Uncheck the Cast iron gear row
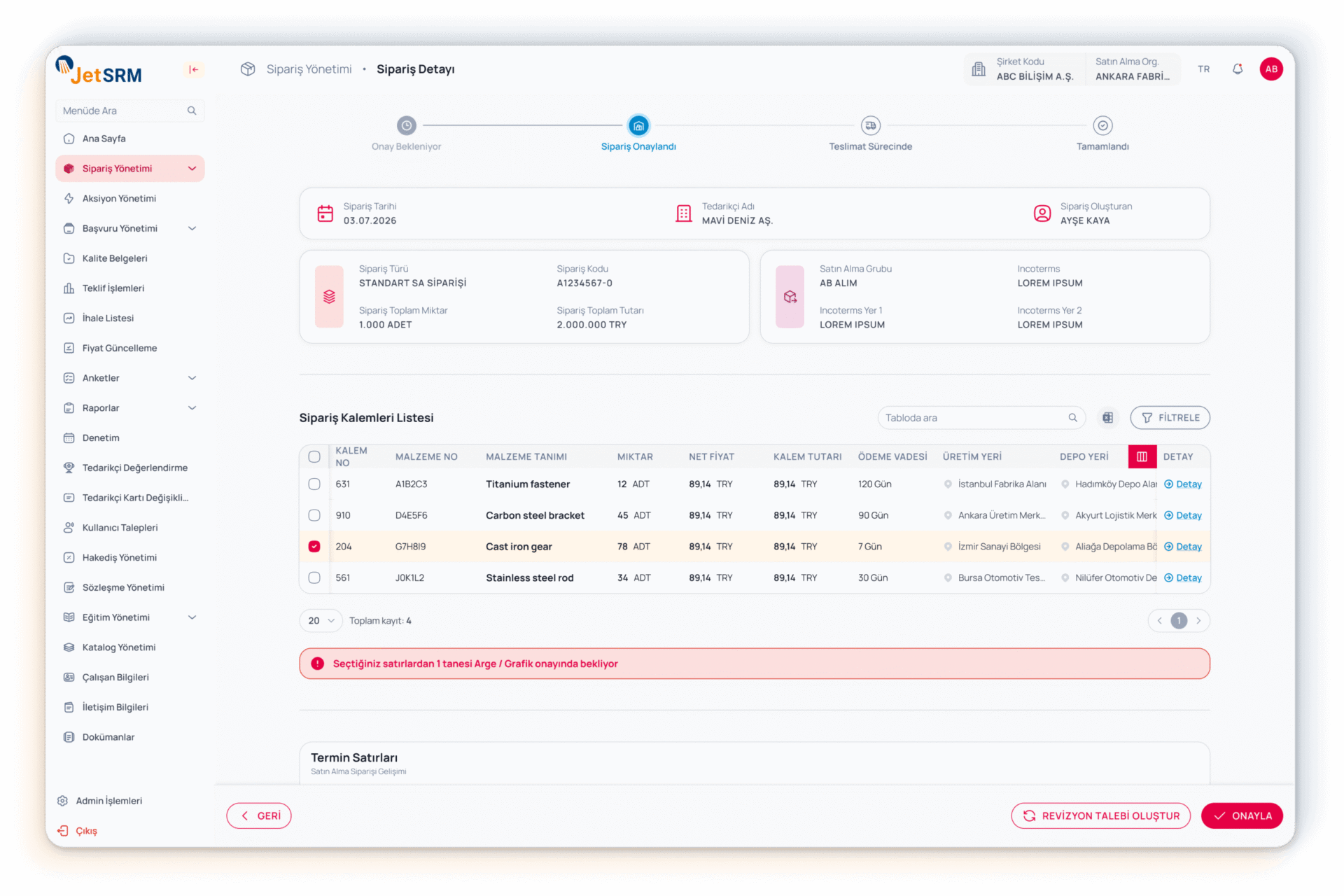Screen dimensions: 1344x896 pyautogui.click(x=314, y=547)
